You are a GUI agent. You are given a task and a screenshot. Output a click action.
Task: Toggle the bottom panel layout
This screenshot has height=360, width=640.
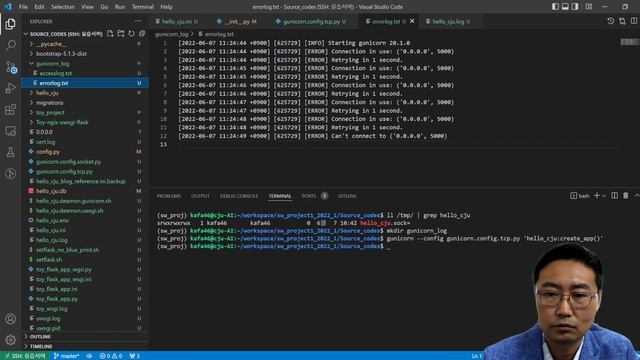point(565,7)
